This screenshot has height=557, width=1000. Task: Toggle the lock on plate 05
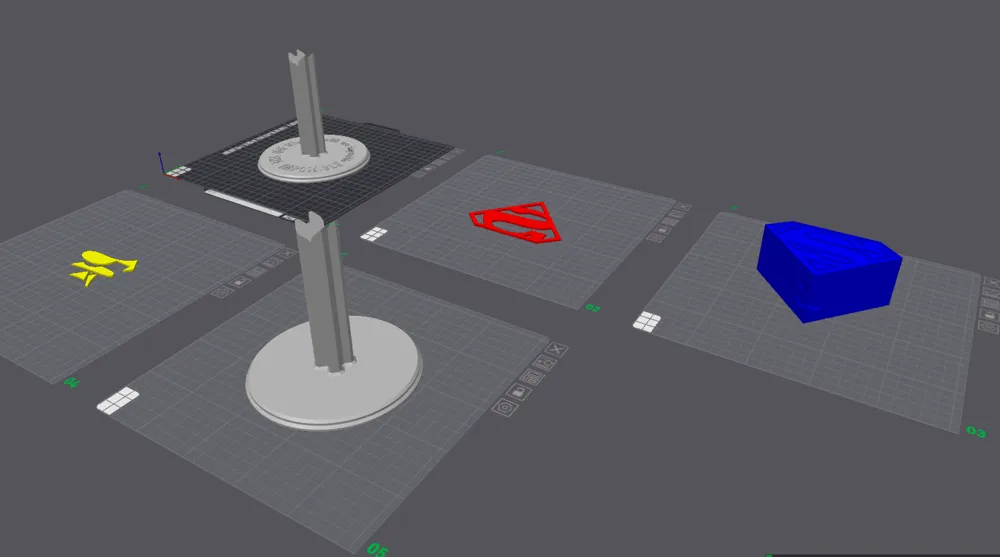coord(518,392)
